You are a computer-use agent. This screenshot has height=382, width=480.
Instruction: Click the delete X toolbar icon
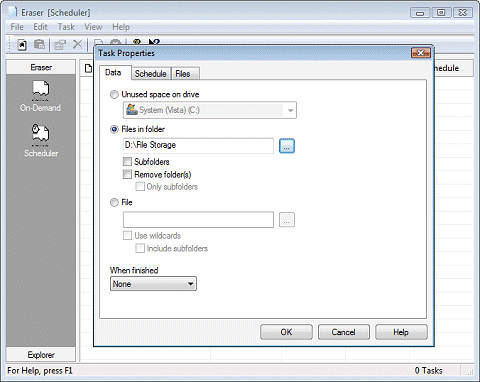point(77,44)
